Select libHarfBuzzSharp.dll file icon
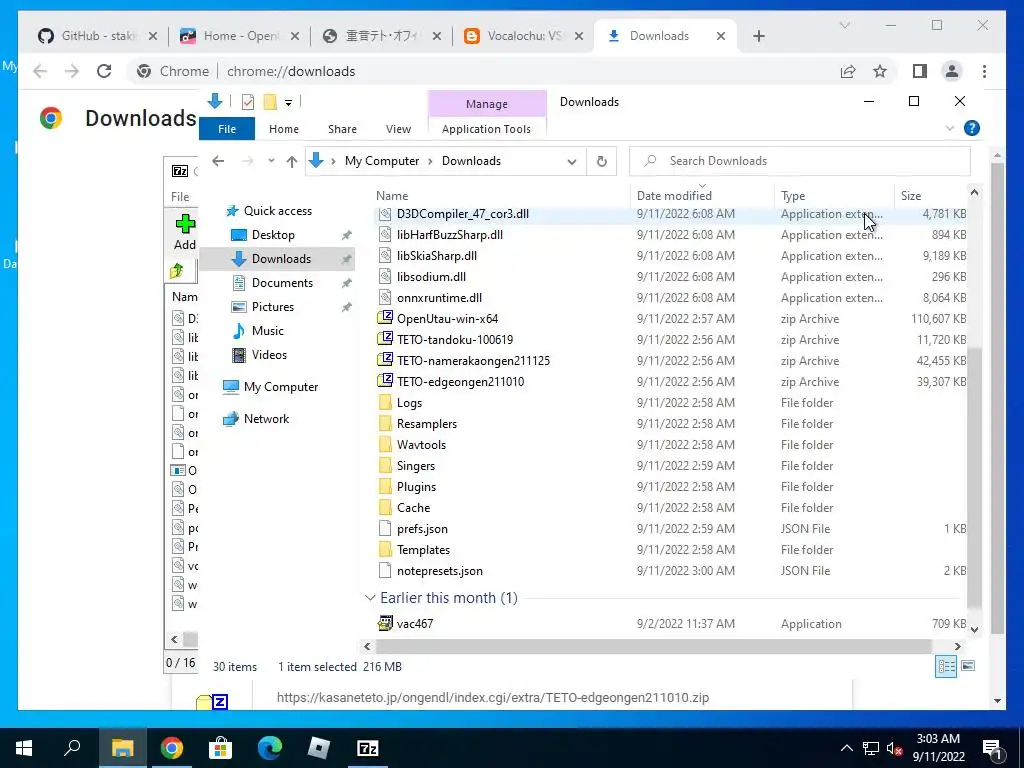The height and width of the screenshot is (768, 1024). [x=385, y=235]
